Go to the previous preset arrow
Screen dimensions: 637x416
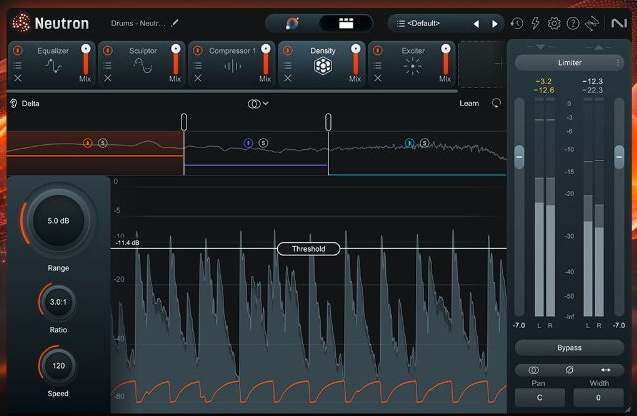(x=476, y=24)
